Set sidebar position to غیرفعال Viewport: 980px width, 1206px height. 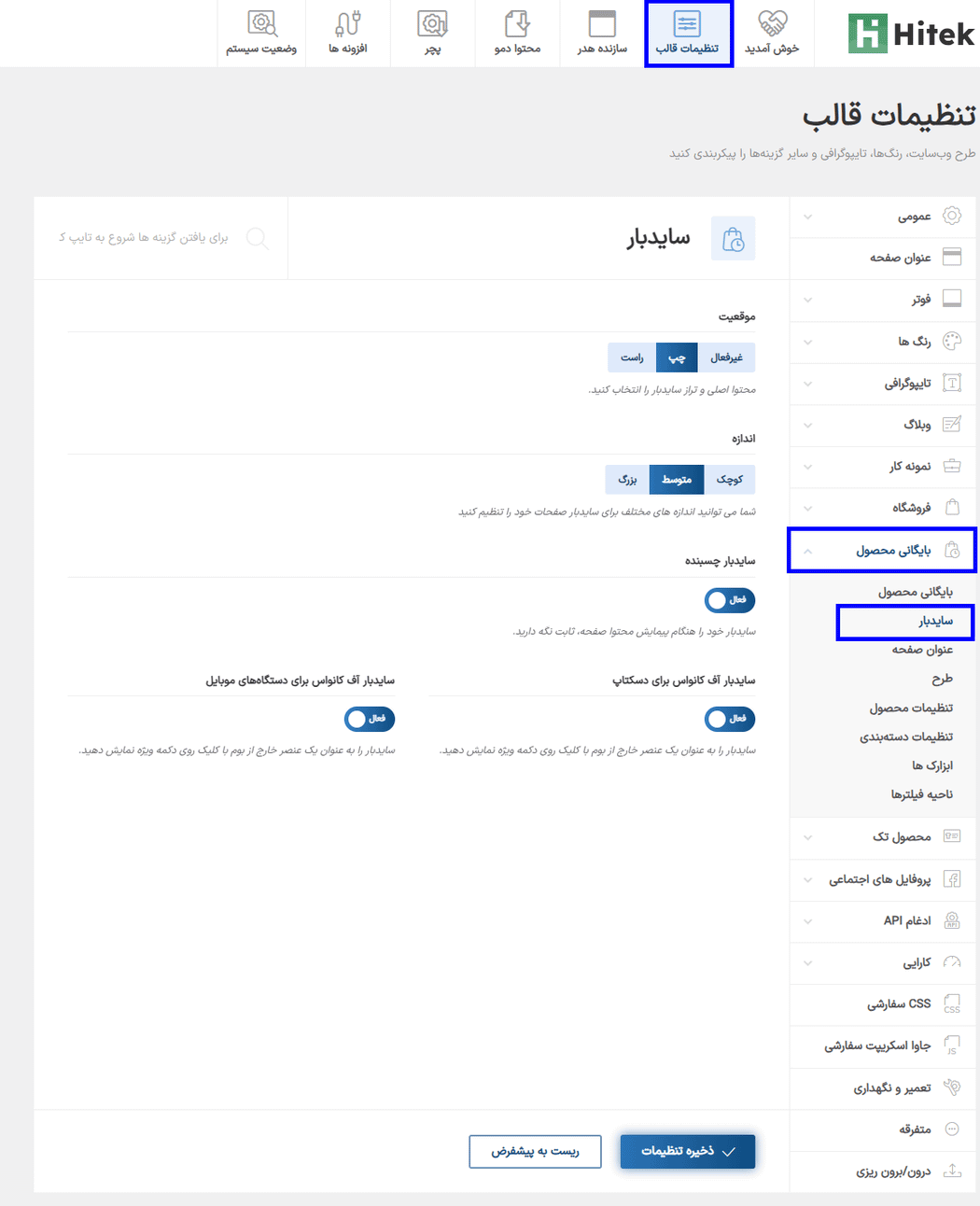coord(726,358)
